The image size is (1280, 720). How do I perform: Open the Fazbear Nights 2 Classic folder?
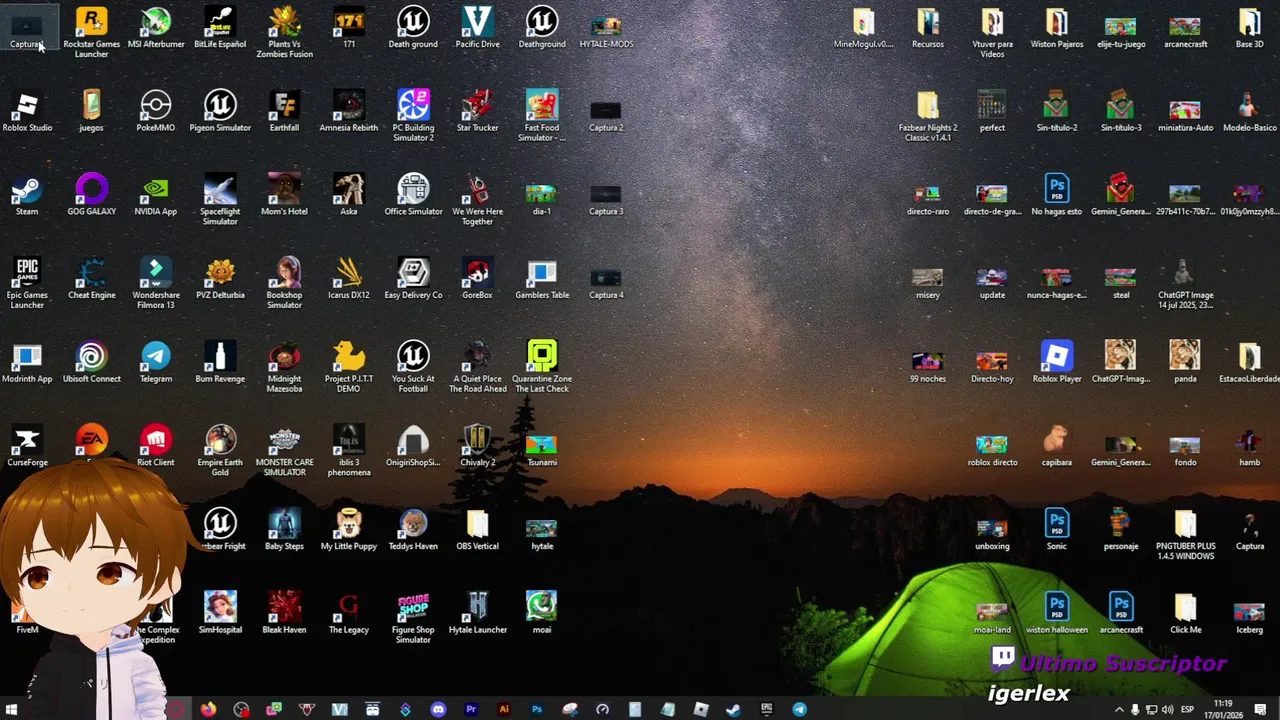[x=928, y=115]
